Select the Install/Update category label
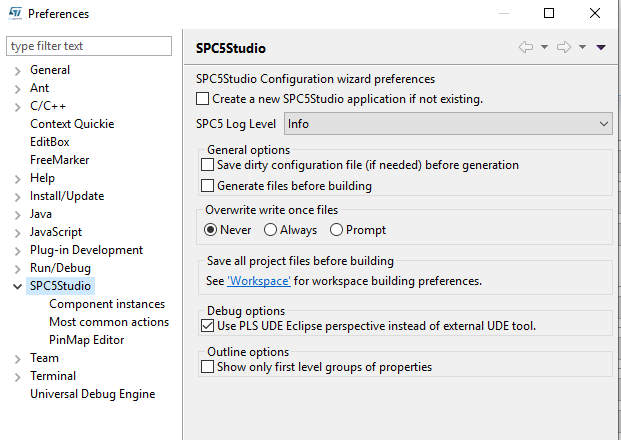Viewport: 621px width, 440px height. tap(67, 196)
